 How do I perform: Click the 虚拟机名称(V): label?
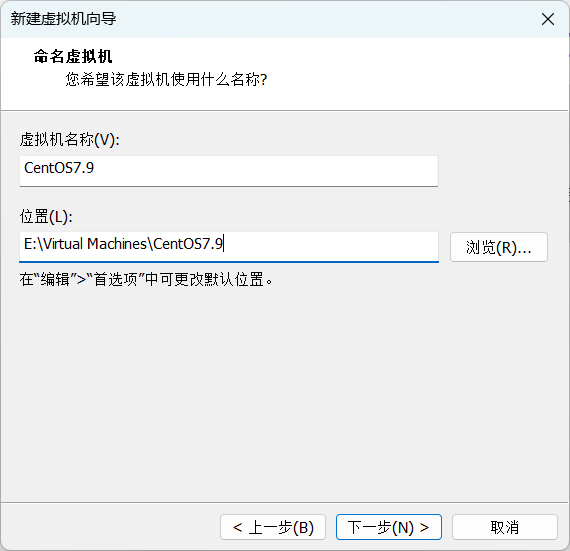click(x=69, y=140)
